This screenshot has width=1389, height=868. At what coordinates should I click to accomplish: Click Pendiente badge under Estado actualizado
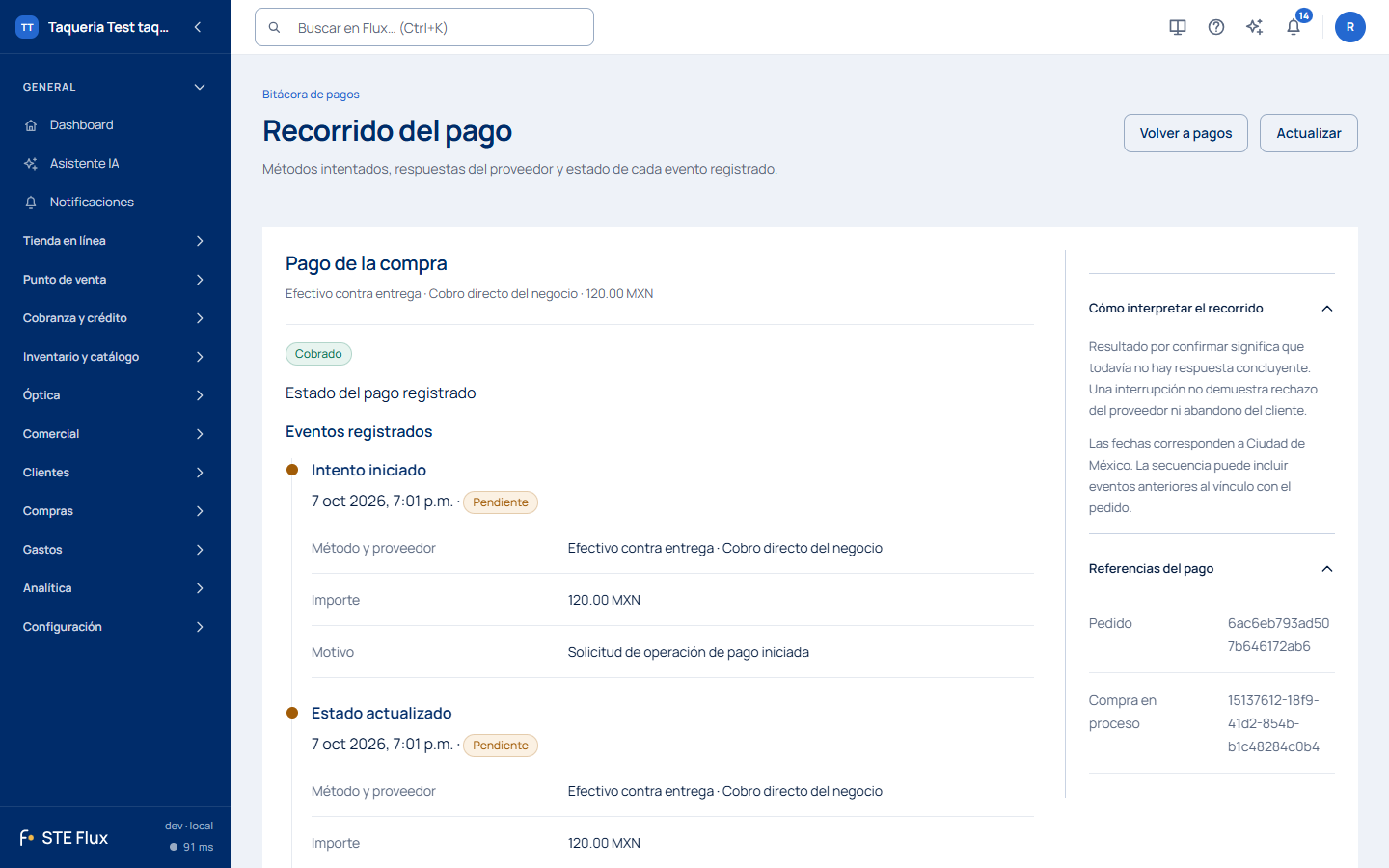[501, 746]
